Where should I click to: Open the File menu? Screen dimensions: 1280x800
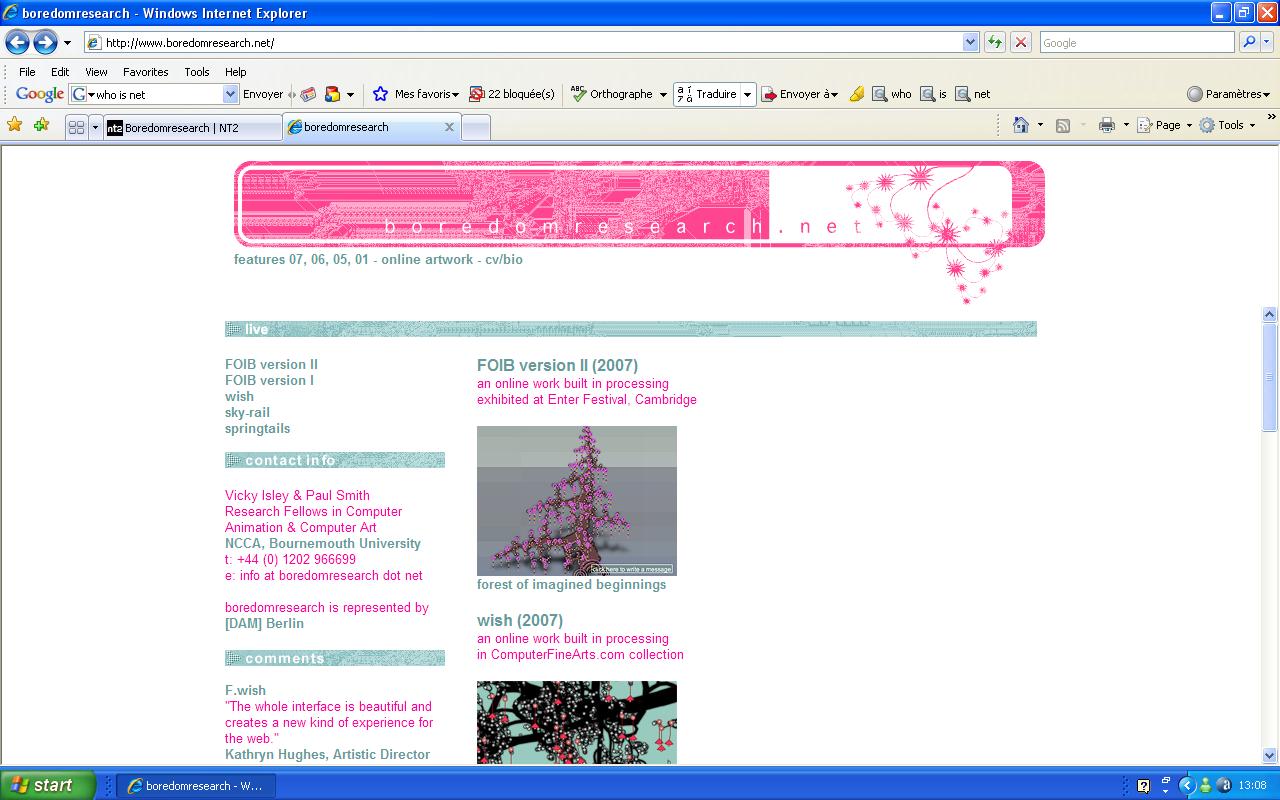27,72
